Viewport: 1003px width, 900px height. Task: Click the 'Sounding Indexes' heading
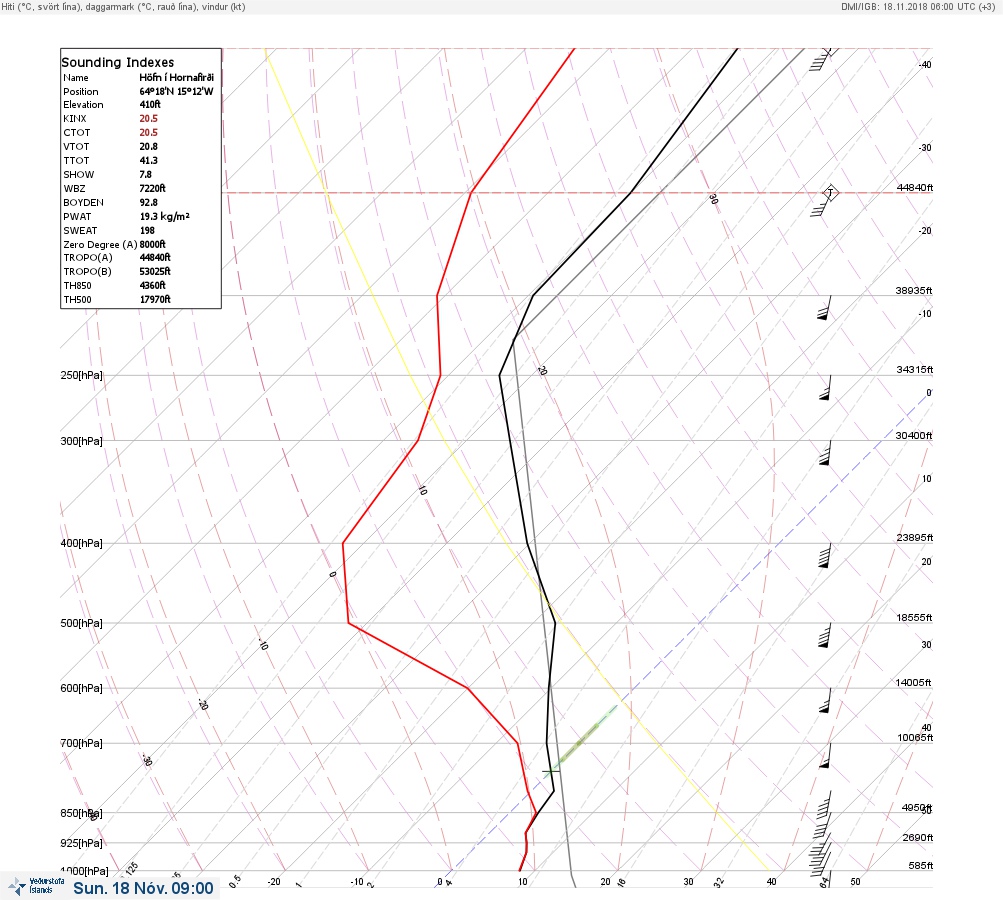(x=118, y=62)
